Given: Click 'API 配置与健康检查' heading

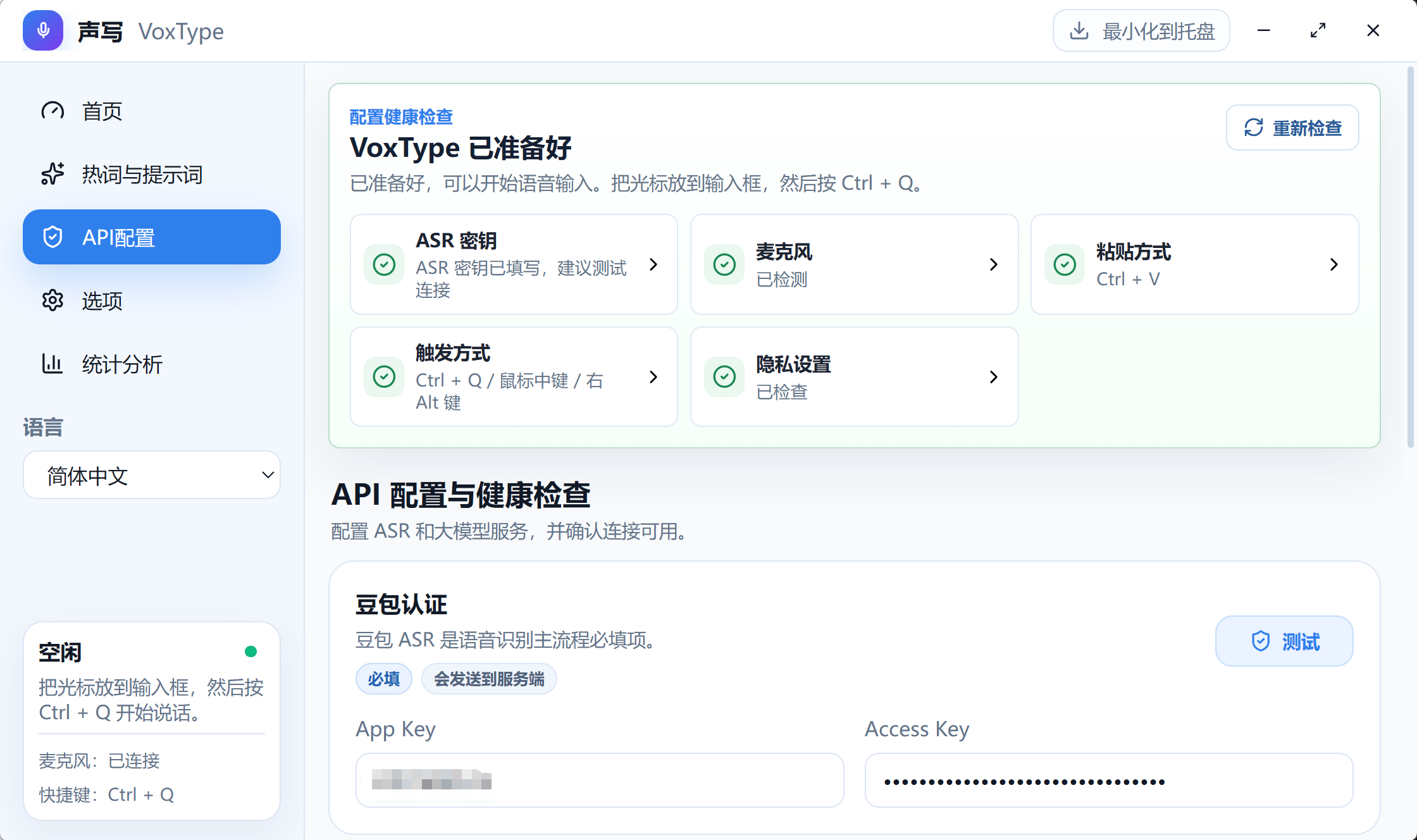Looking at the screenshot, I should [x=461, y=495].
